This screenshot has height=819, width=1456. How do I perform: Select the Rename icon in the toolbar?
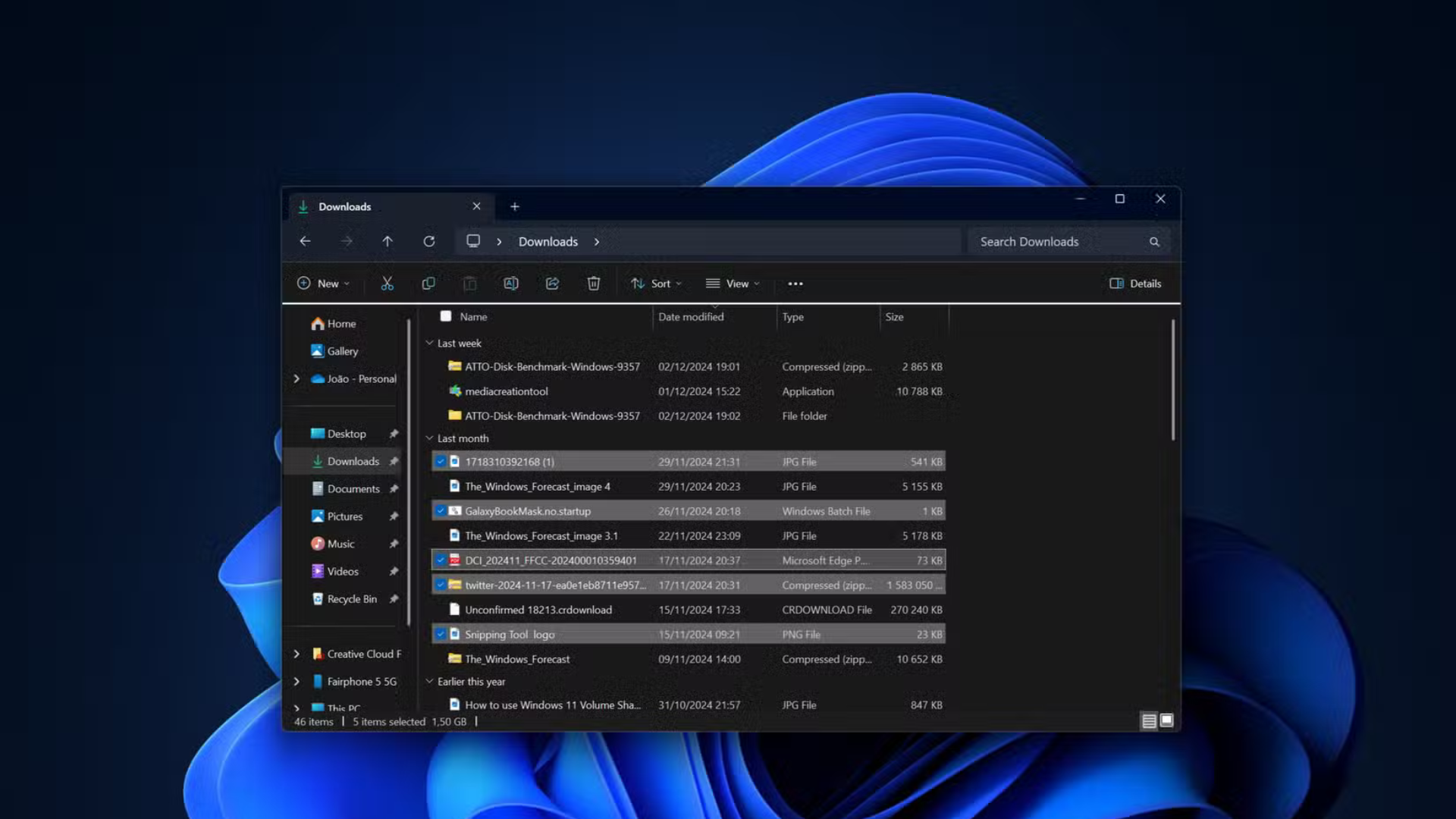coord(510,283)
